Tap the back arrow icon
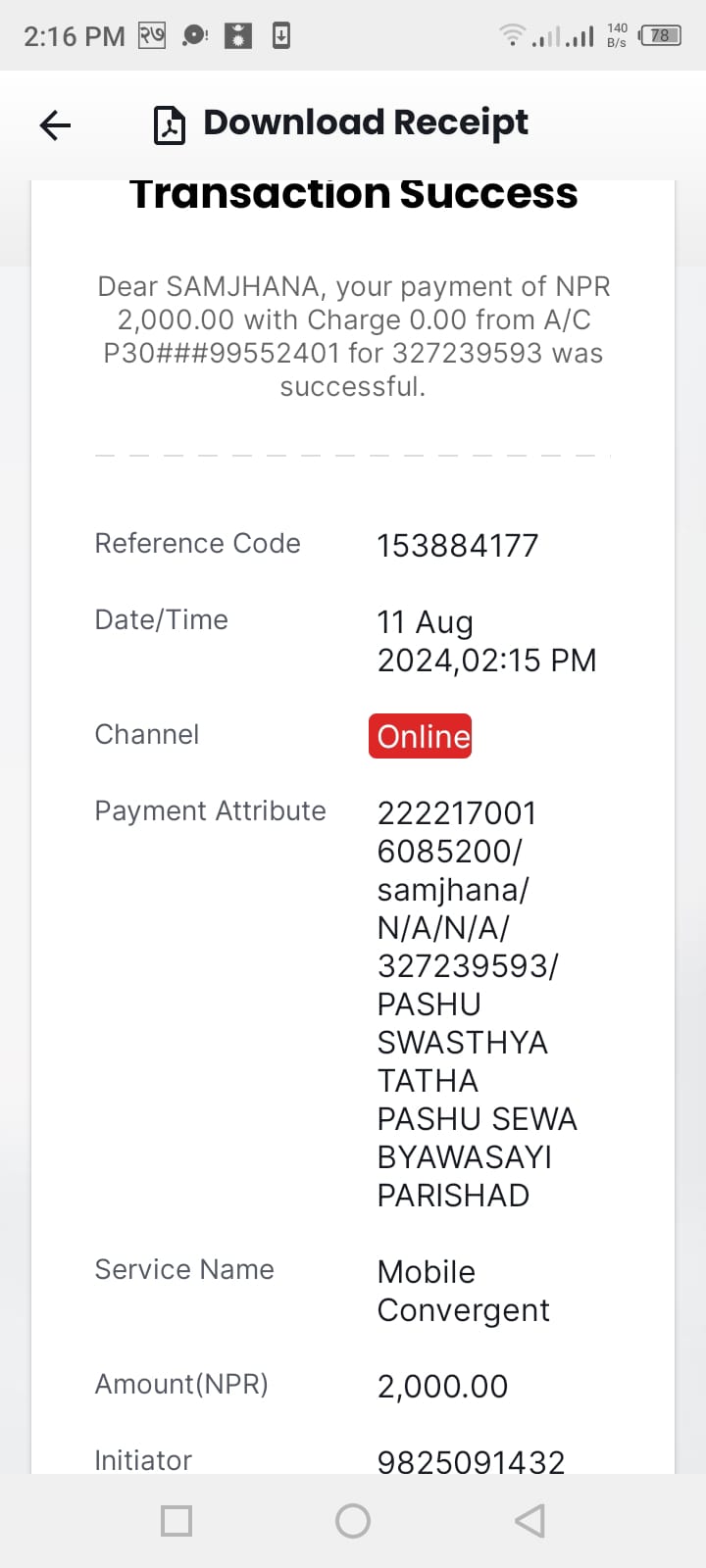The height and width of the screenshot is (1568, 706). 55,124
